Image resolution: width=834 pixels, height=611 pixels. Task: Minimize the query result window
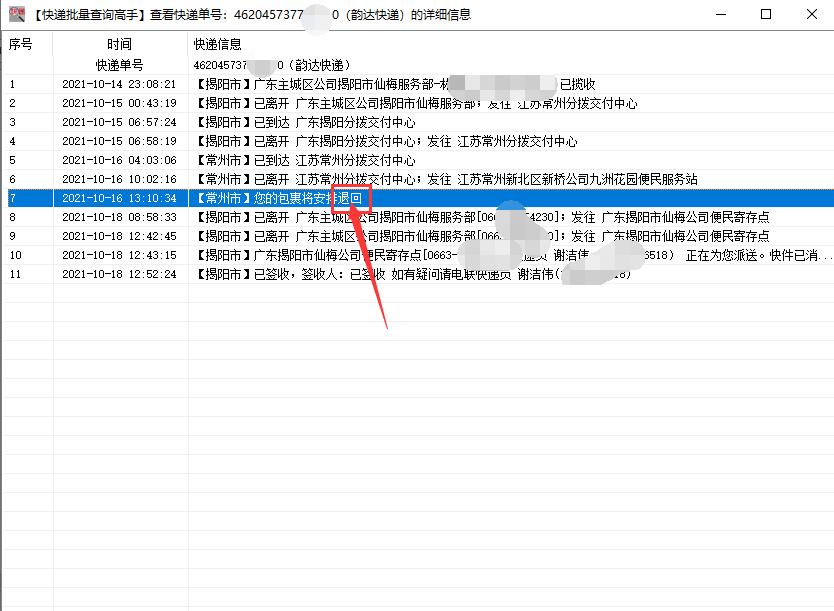click(718, 15)
